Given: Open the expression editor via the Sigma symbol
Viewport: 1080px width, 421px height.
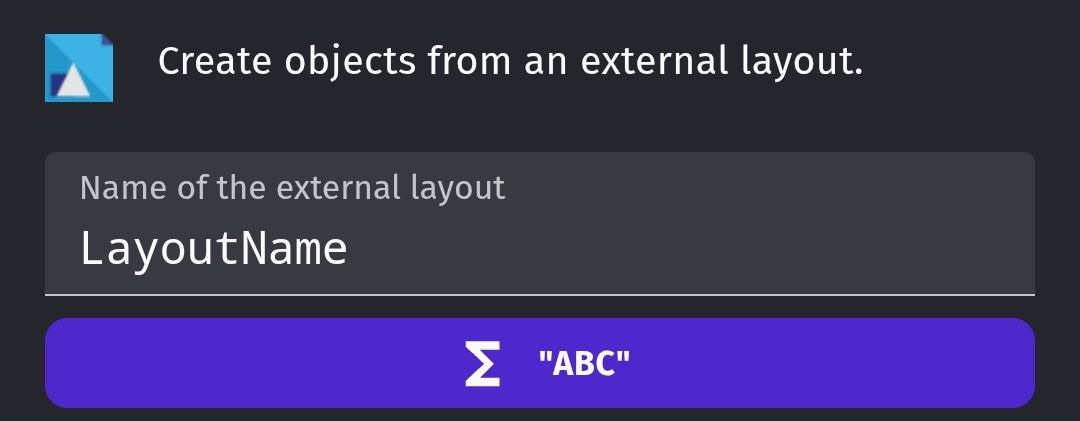Looking at the screenshot, I should 482,364.
